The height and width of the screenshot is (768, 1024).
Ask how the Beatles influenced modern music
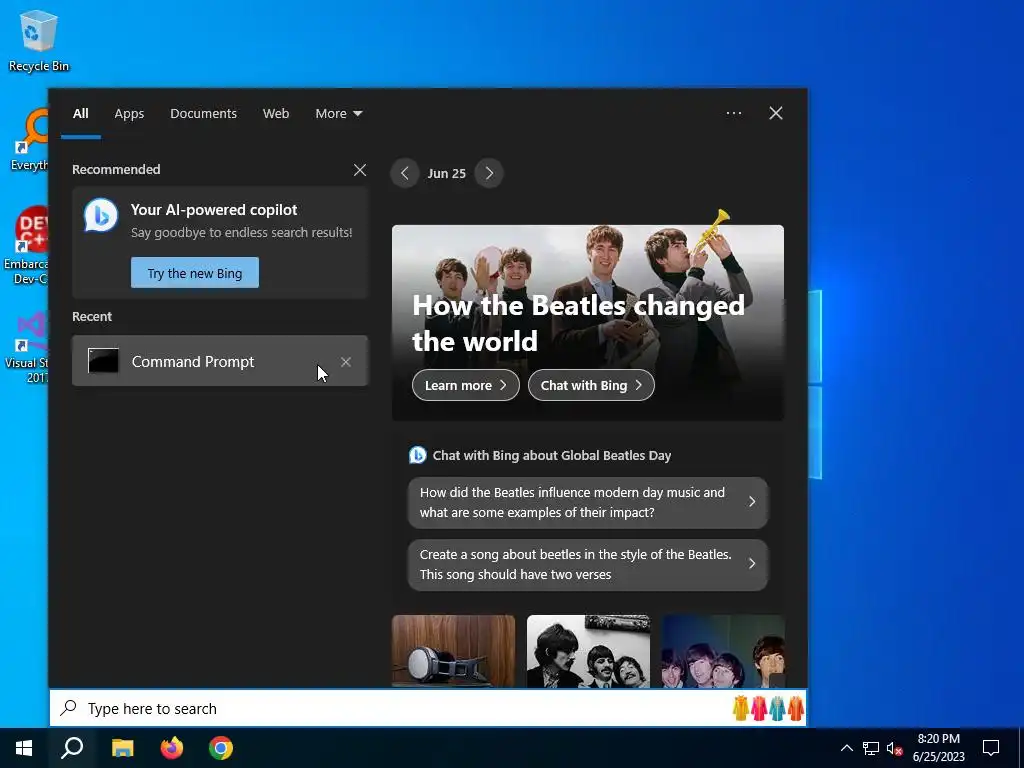588,502
